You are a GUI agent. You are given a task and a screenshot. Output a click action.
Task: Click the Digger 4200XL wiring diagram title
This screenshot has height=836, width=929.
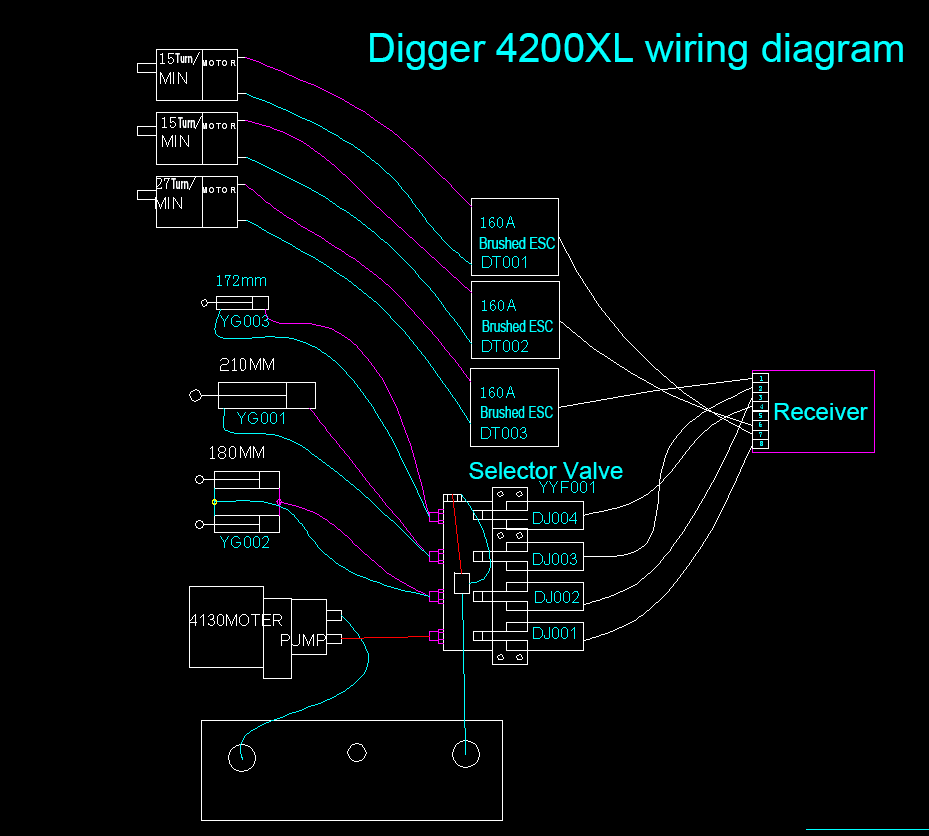[x=636, y=48]
